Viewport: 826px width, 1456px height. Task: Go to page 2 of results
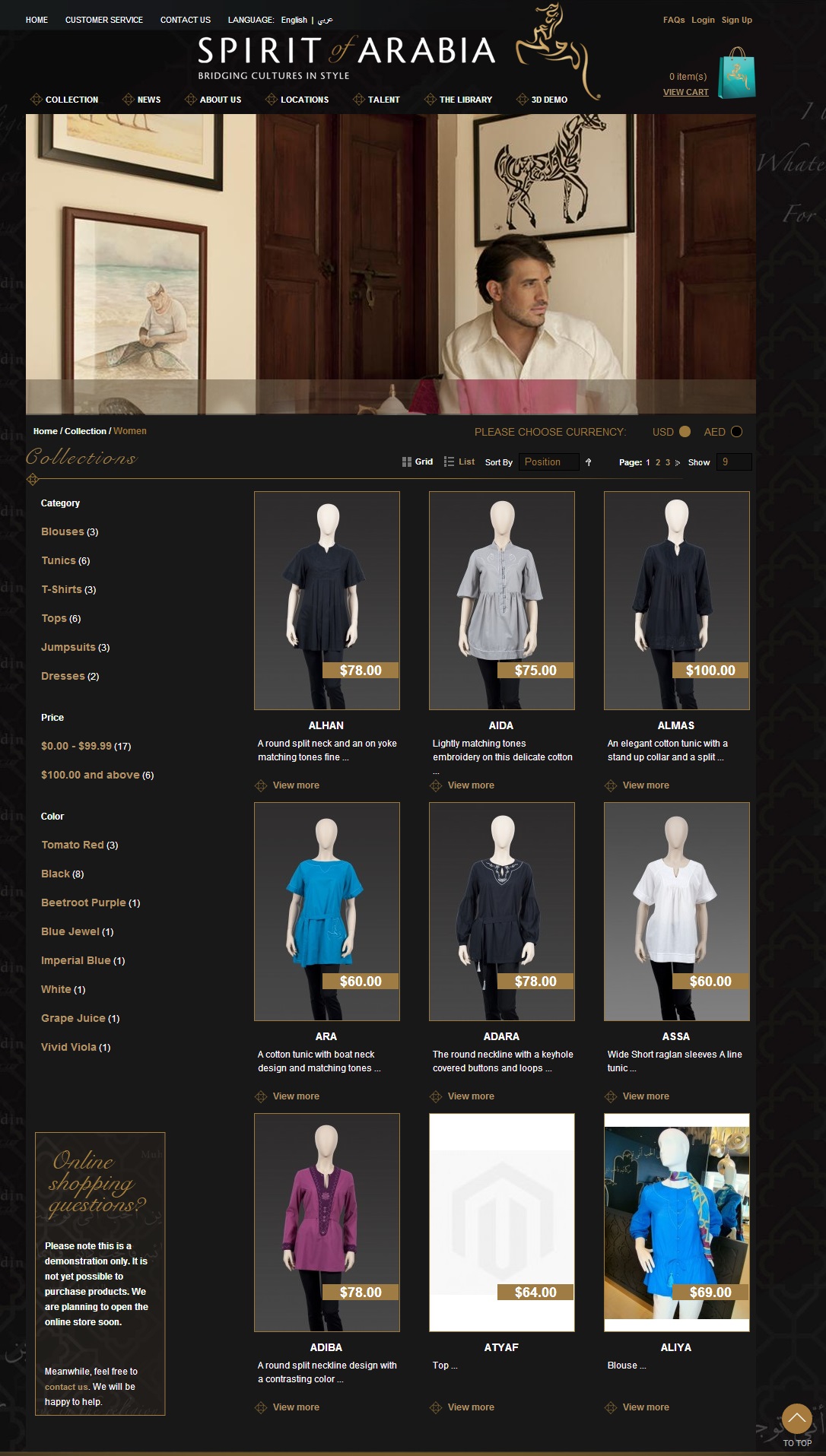[658, 462]
